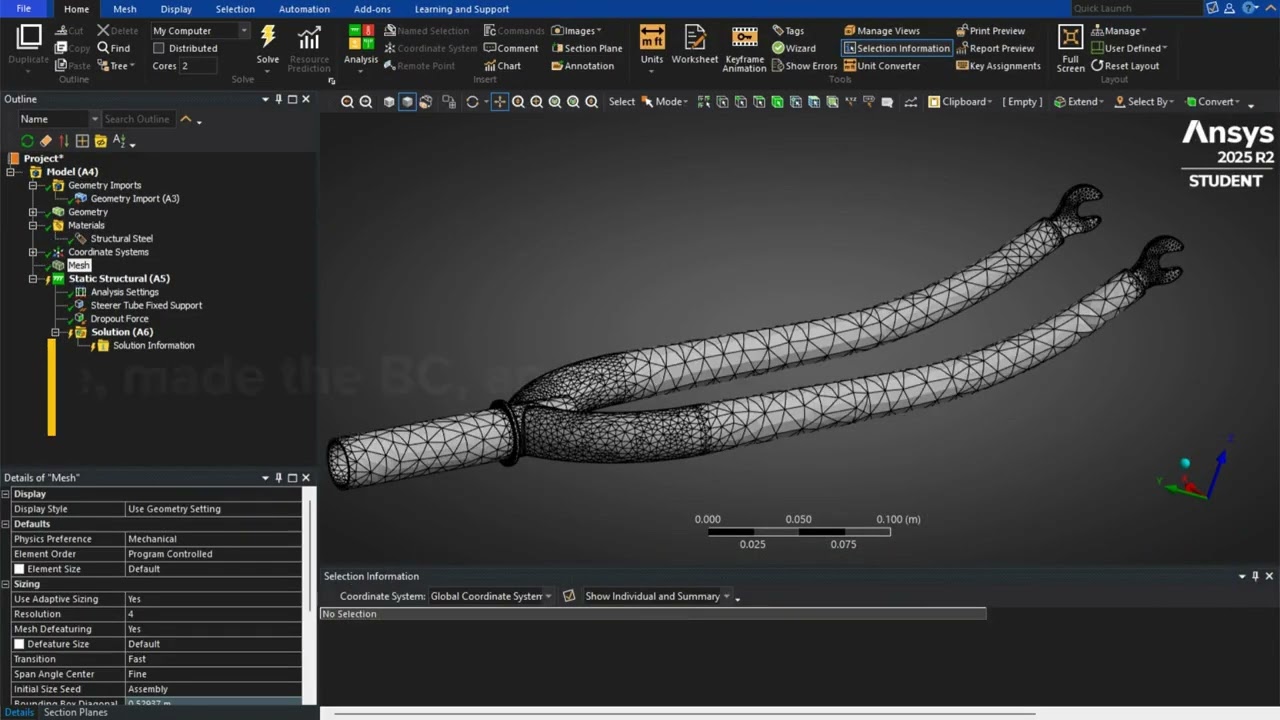The height and width of the screenshot is (720, 1280).
Task: Insert a Chart
Action: (502, 66)
